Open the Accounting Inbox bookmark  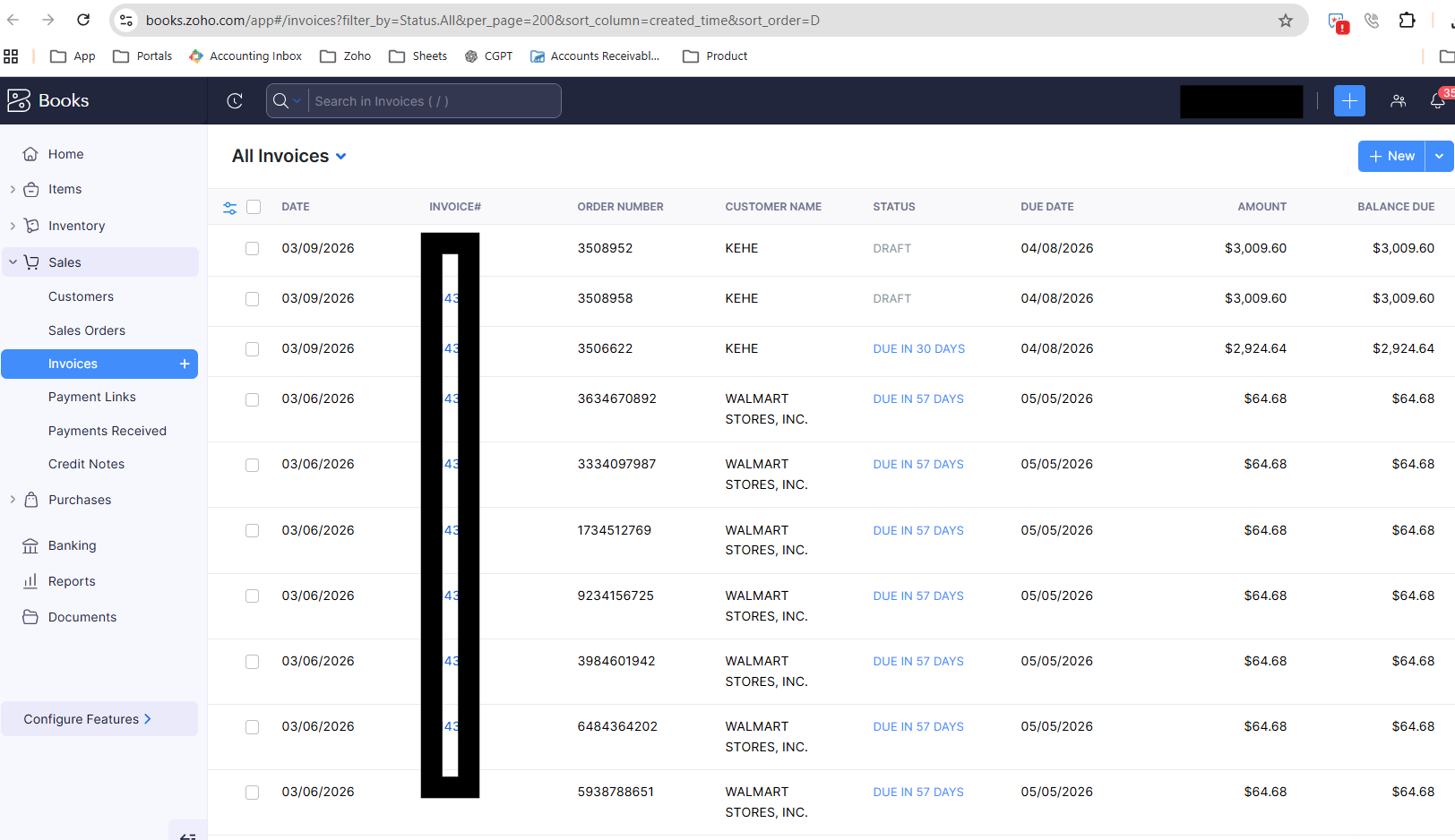tap(245, 56)
